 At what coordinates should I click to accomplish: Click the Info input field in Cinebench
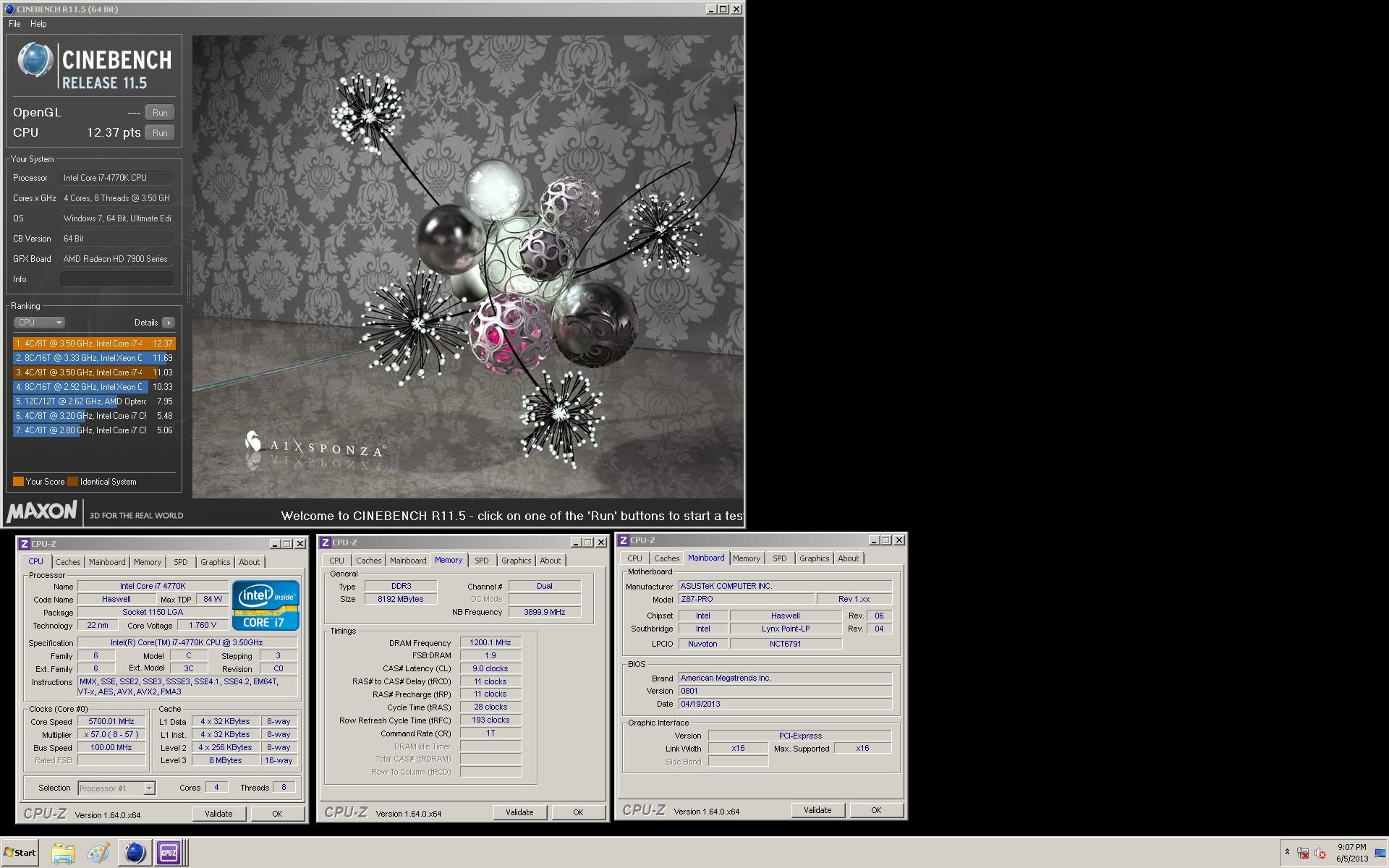click(x=117, y=279)
